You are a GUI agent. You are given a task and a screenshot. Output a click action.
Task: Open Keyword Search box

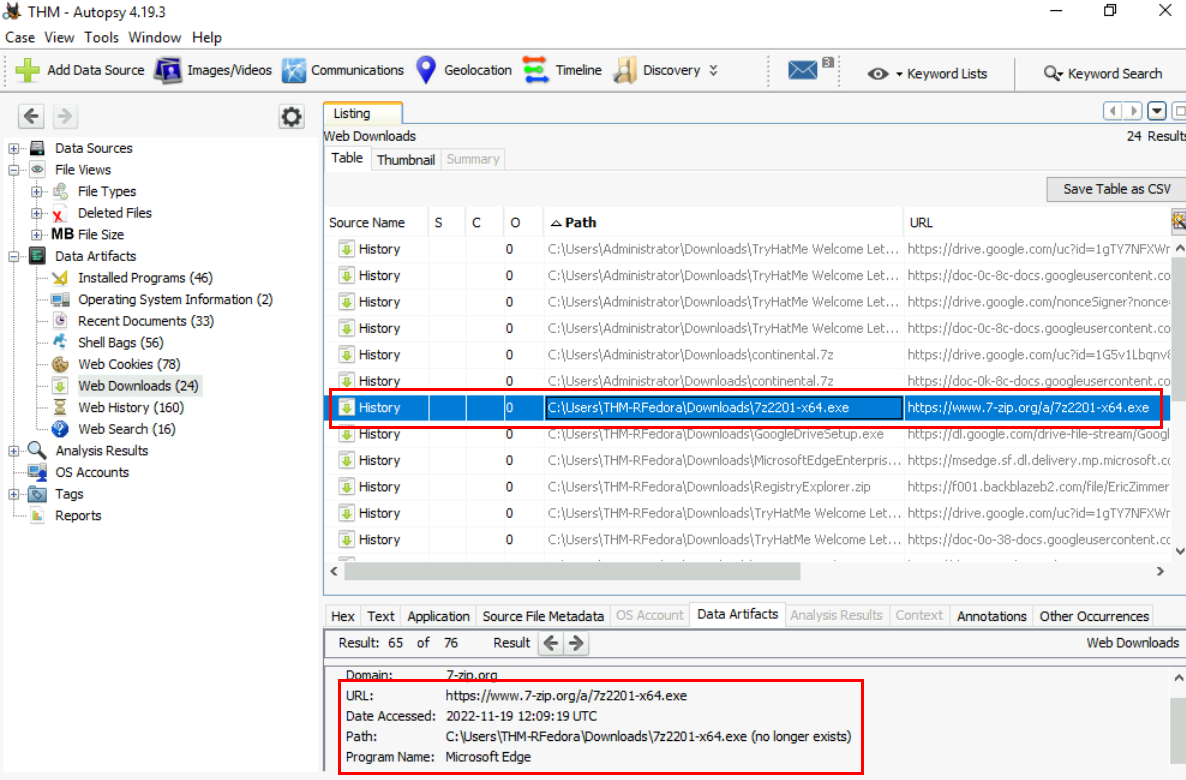(1103, 74)
